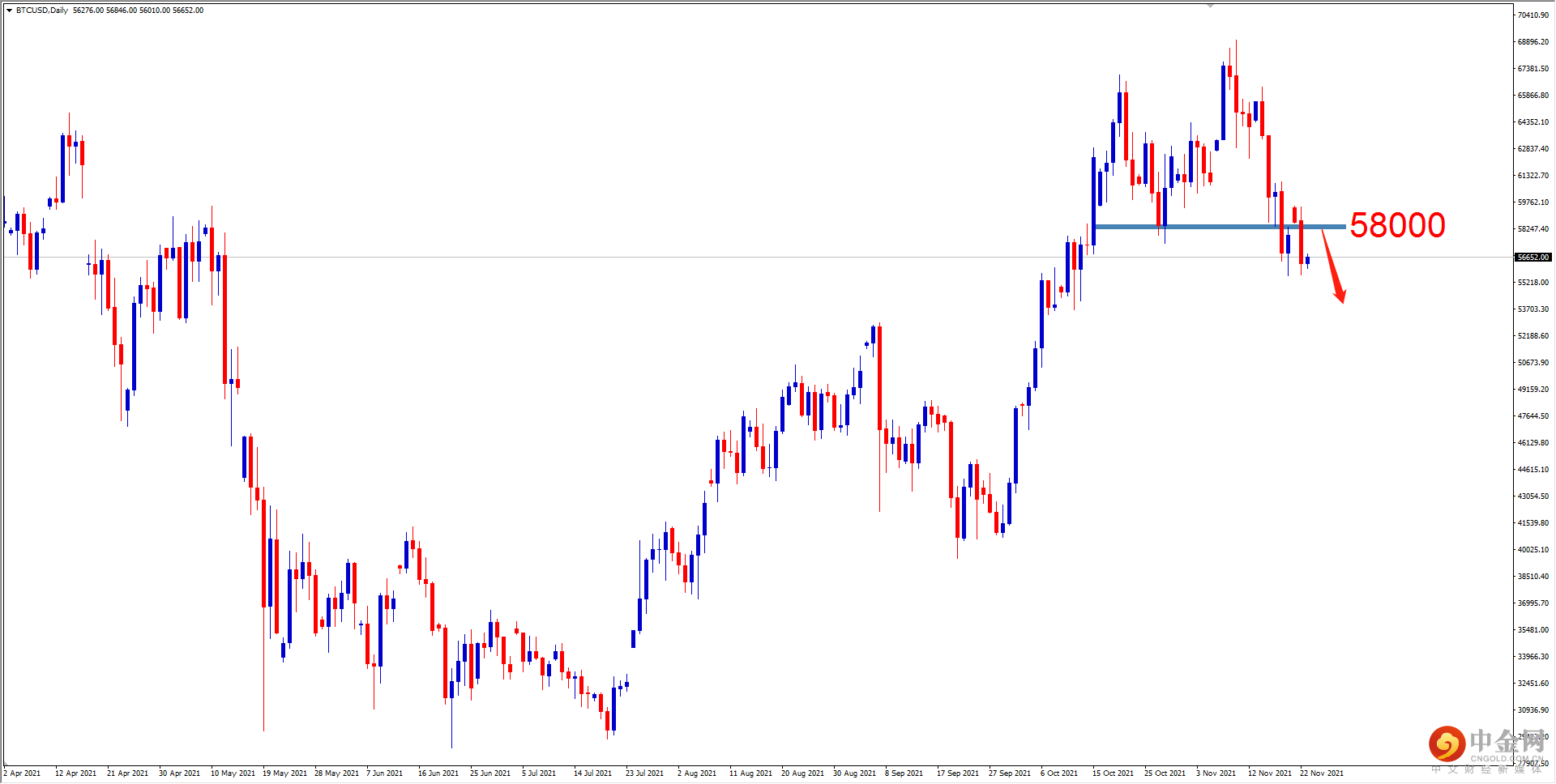Click date axis label 11 Aug 2021
This screenshot has width=1556, height=784.
click(x=750, y=773)
